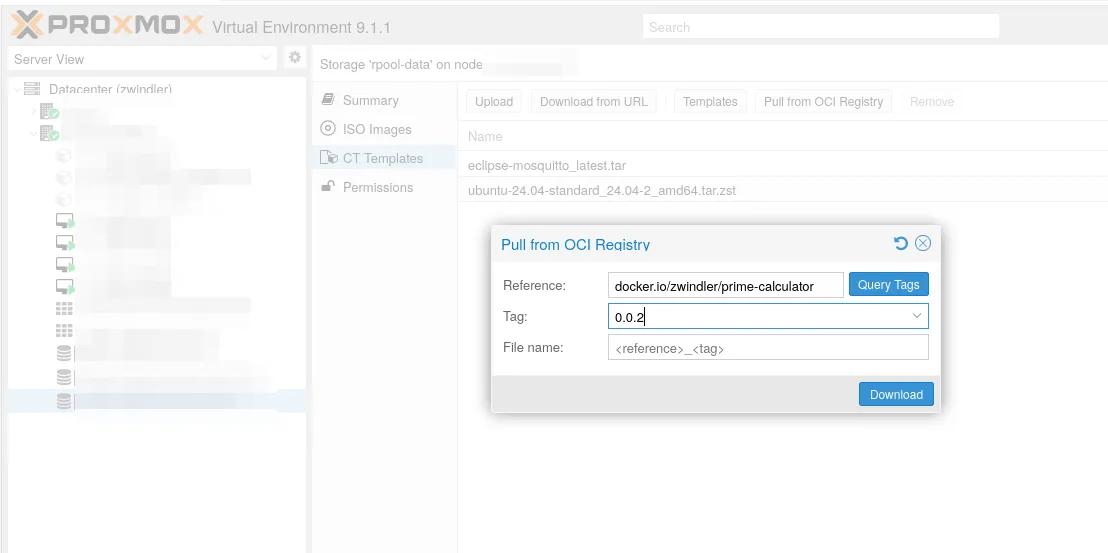Open the Tag dropdown arrow
The width and height of the screenshot is (1108, 553).
click(x=917, y=316)
